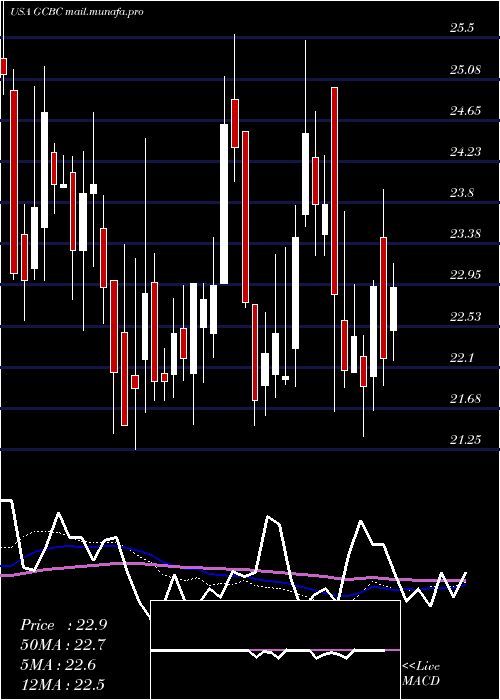Click the '50MA : 22.7' readout
Image resolution: width=500 pixels, height=700 pixels.
tap(63, 645)
